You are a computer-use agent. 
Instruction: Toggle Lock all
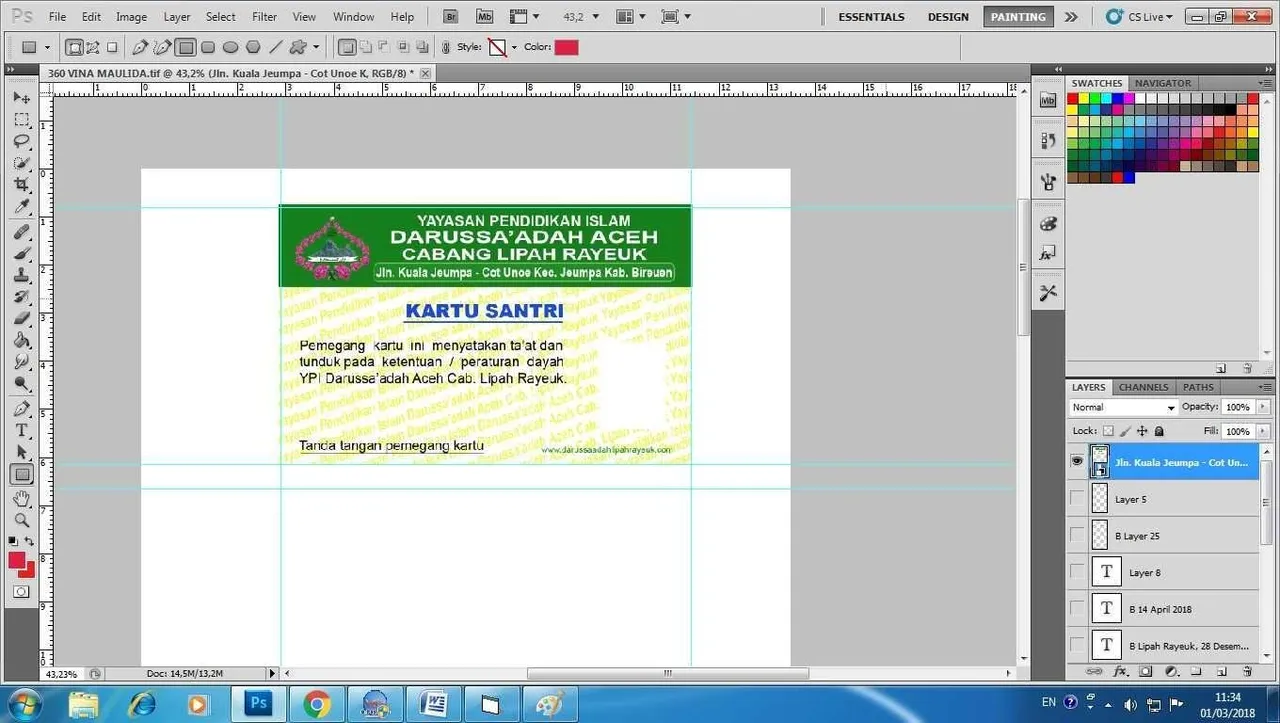(x=1159, y=431)
